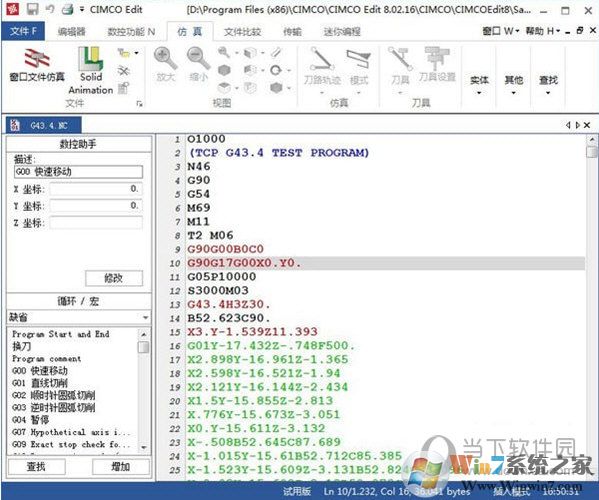Image resolution: width=599 pixels, height=500 pixels.
Task: Click the 文件 group dialog launcher arrow
Action: click(139, 104)
